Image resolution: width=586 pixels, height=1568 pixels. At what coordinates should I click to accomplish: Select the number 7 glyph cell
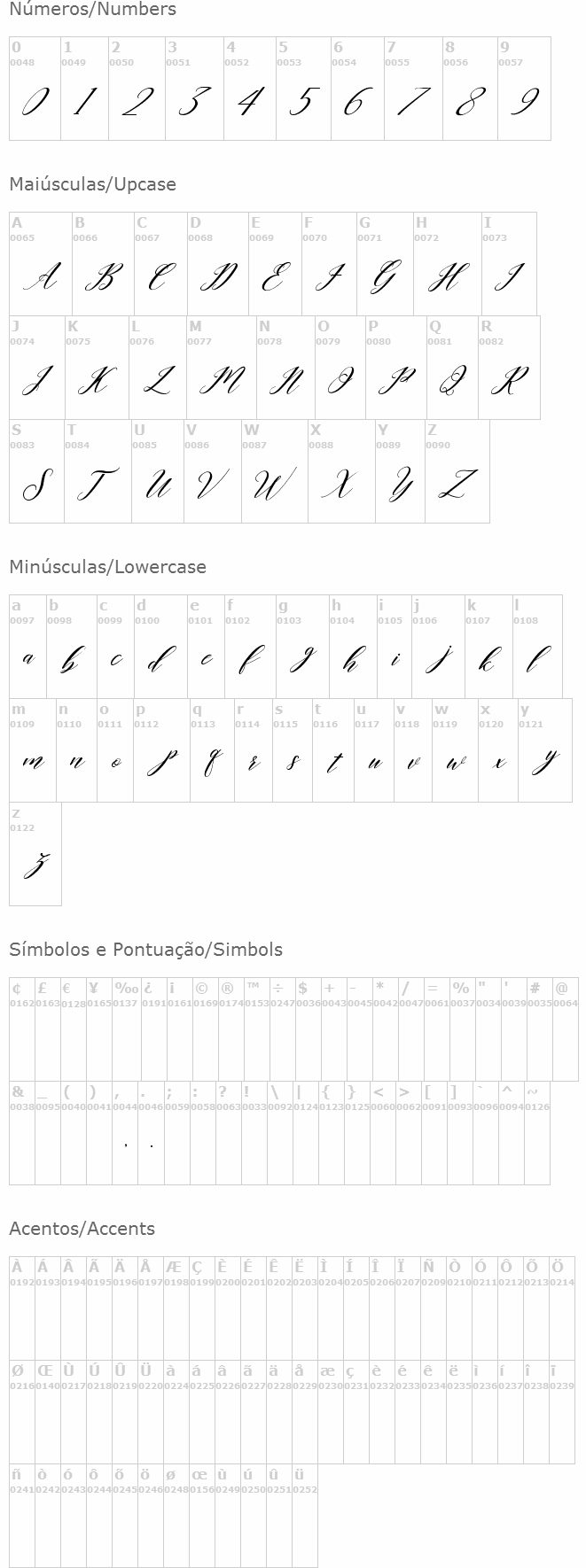(413, 89)
